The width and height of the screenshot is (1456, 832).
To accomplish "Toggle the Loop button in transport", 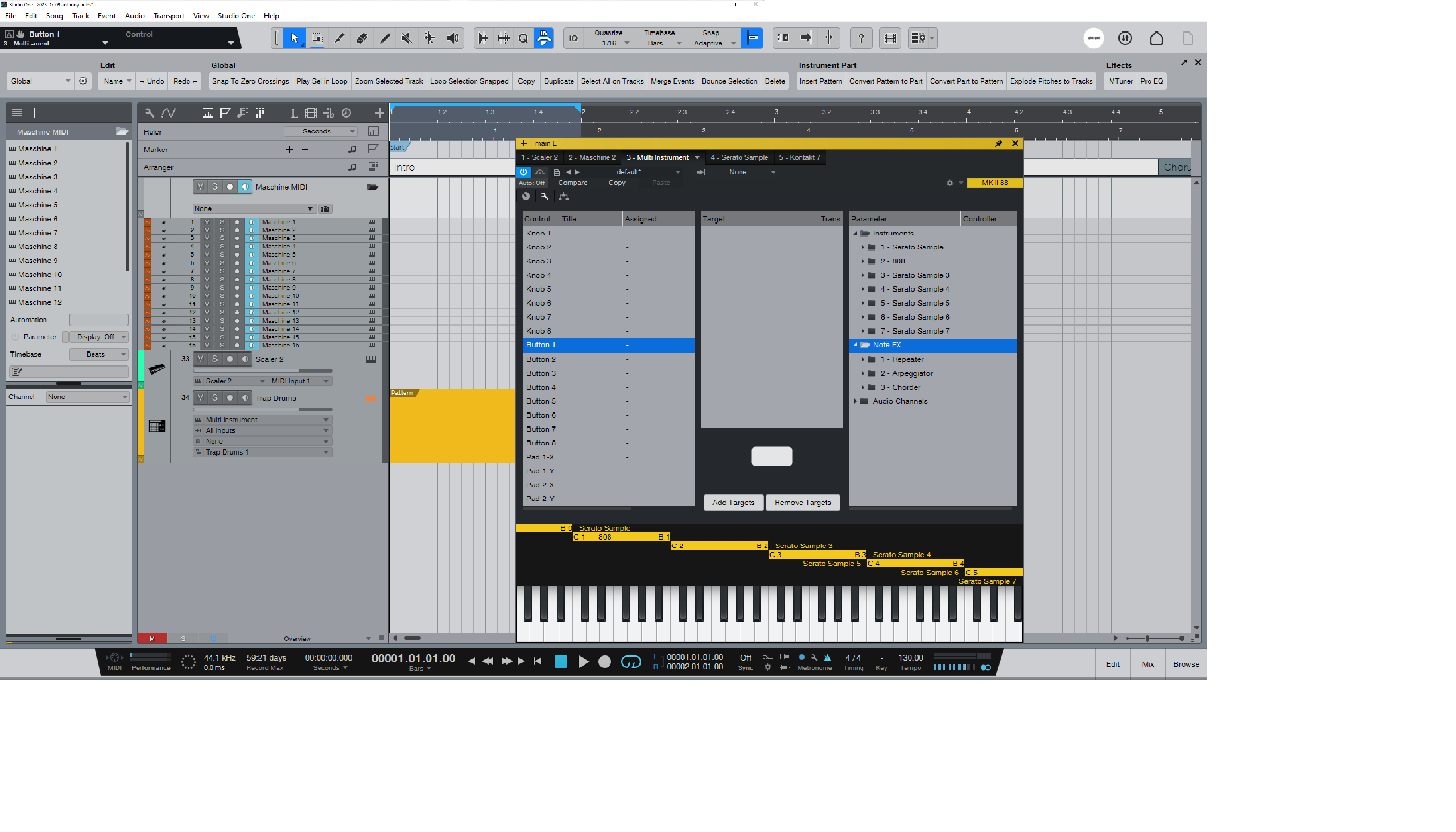I will coord(631,662).
